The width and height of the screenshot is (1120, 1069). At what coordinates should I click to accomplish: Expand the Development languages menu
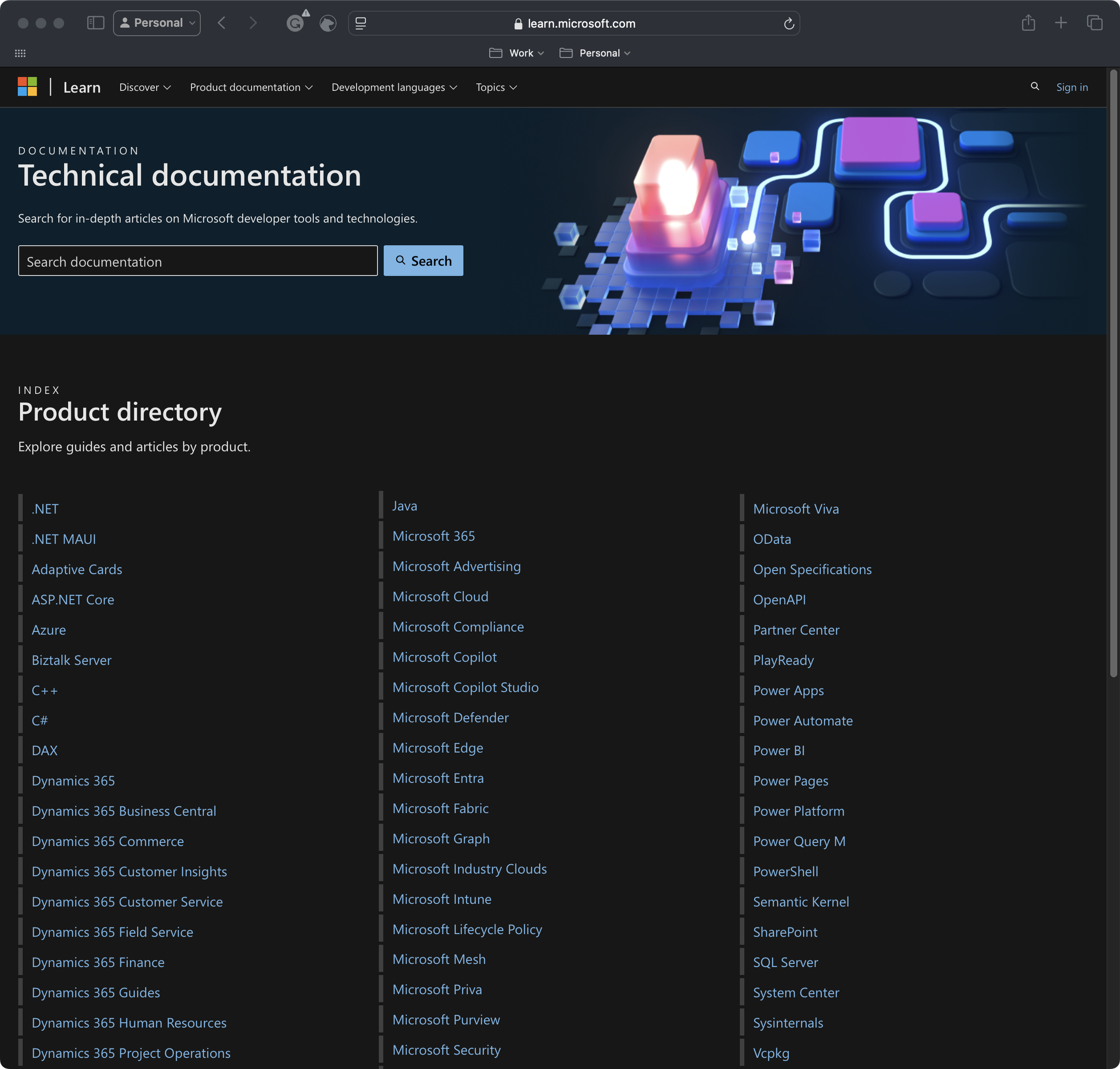[394, 87]
